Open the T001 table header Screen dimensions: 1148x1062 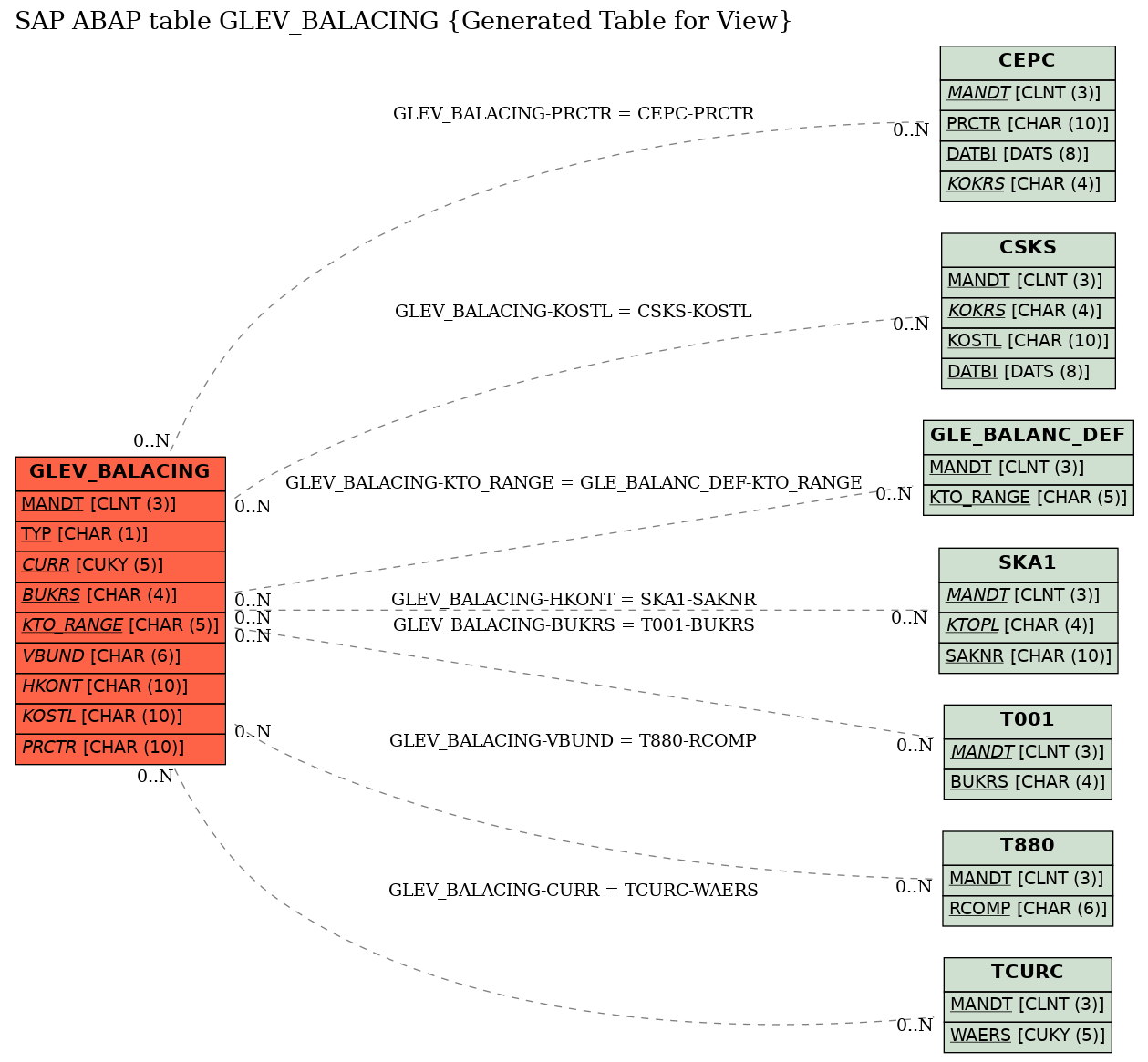(1028, 721)
